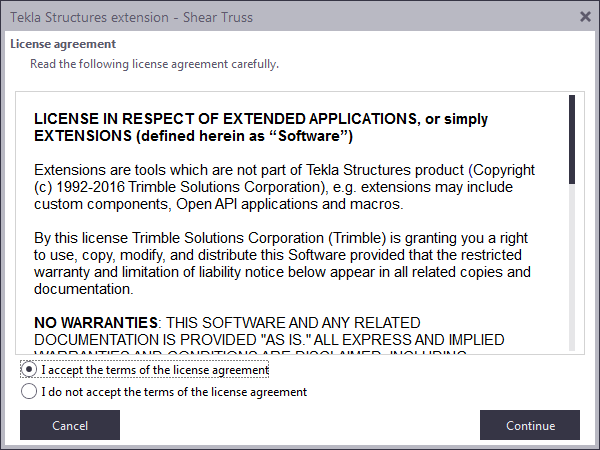The width and height of the screenshot is (600, 450).
Task: Click the 'License agreement' section header
Action: pyautogui.click(x=63, y=44)
